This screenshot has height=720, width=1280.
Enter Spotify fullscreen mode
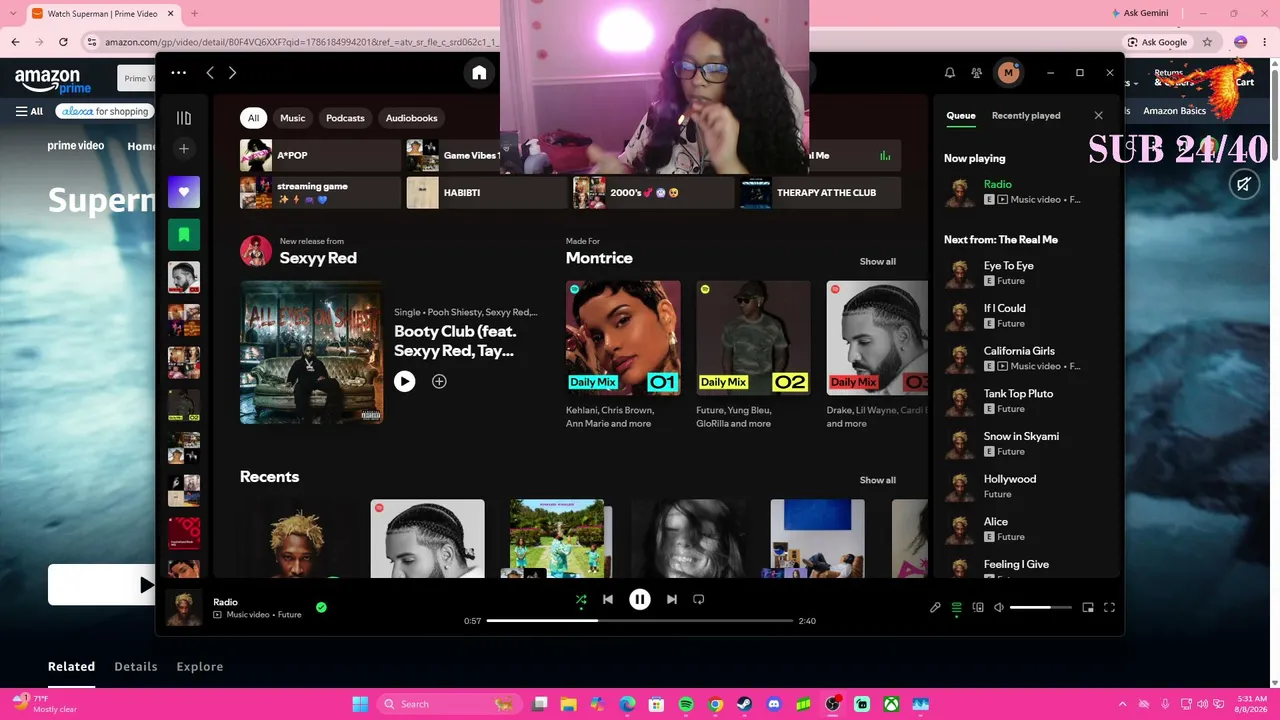pyautogui.click(x=1109, y=607)
